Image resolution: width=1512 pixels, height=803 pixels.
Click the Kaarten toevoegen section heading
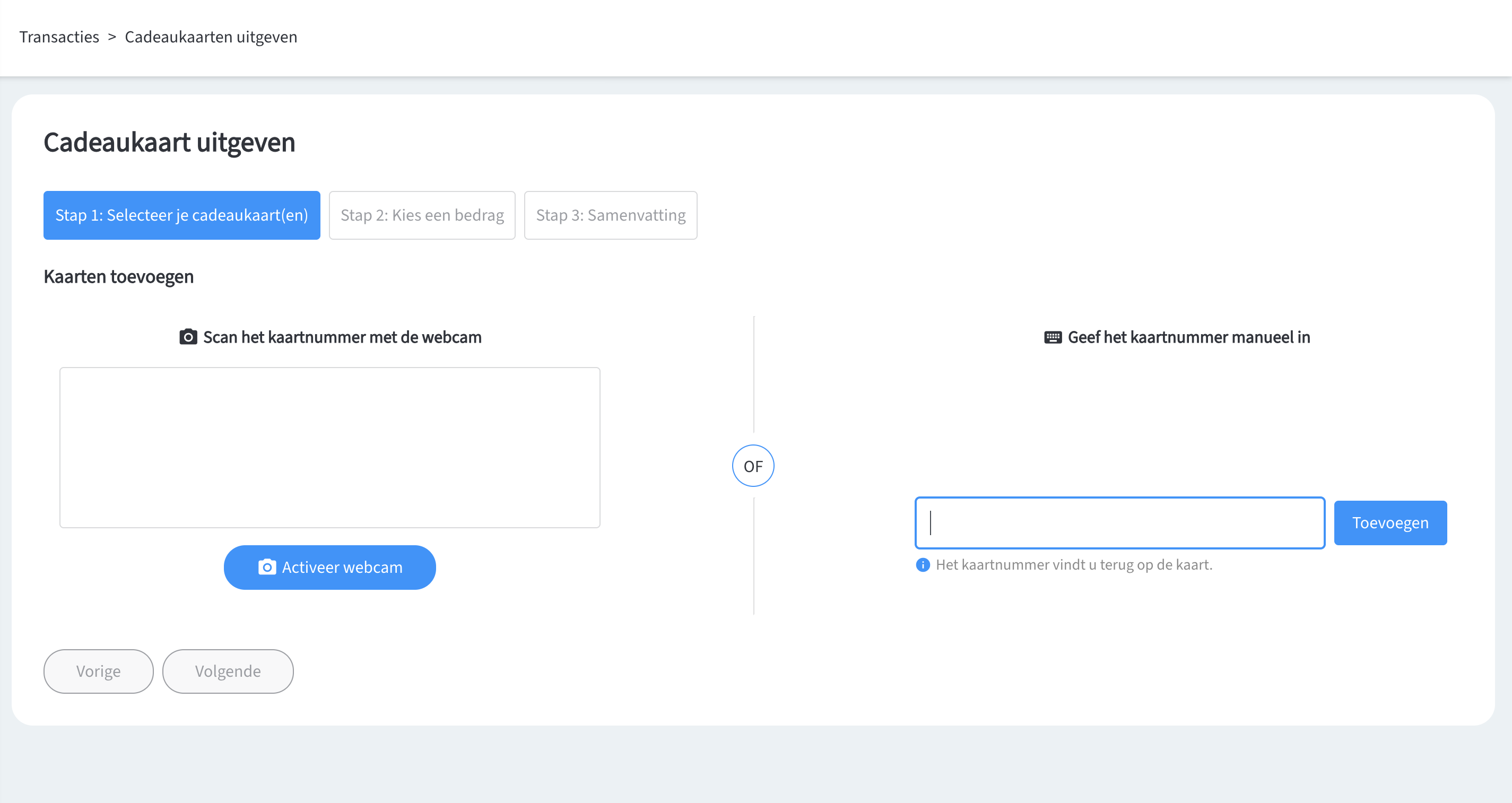point(118,276)
